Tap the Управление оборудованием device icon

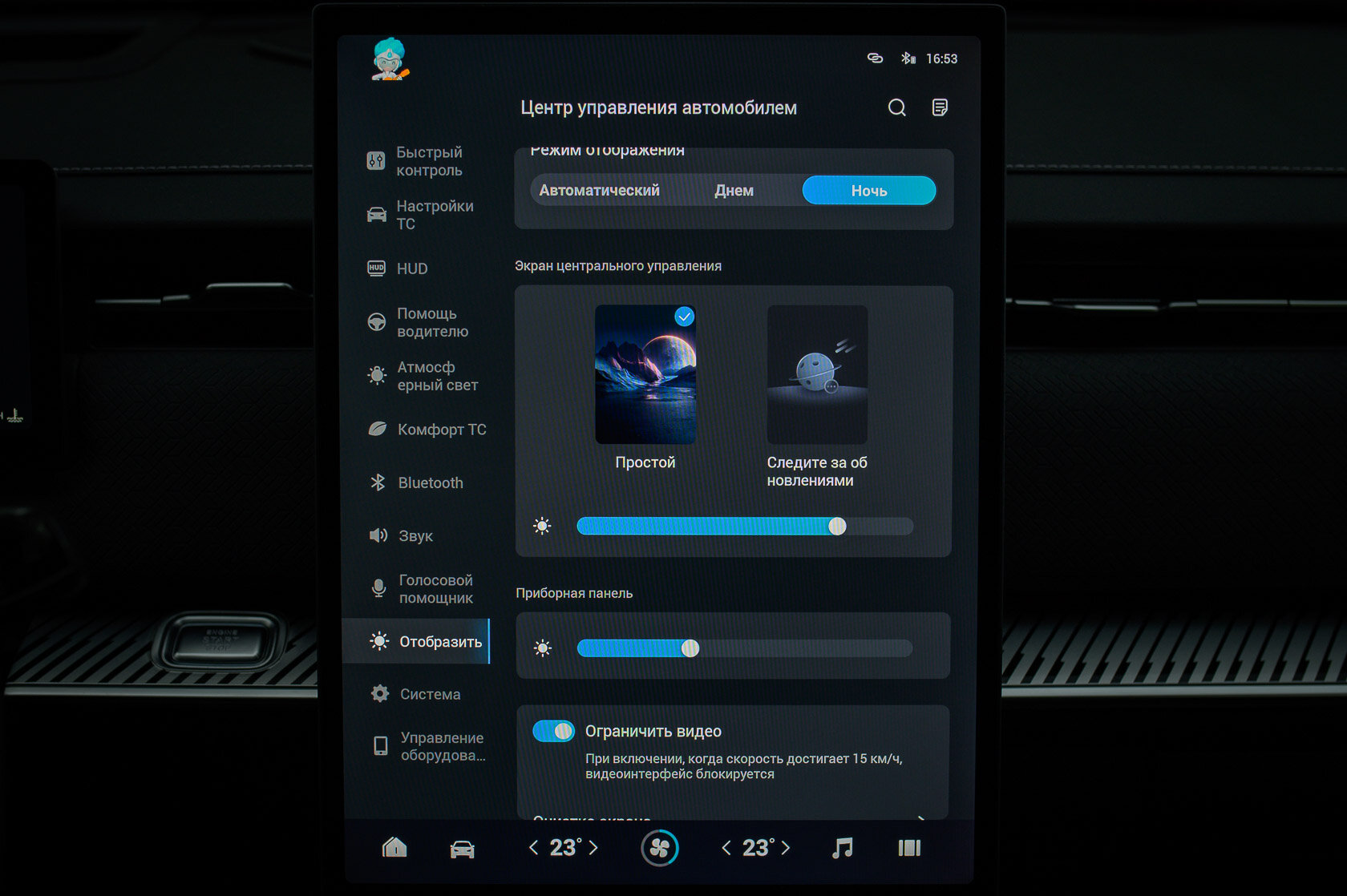coord(380,746)
